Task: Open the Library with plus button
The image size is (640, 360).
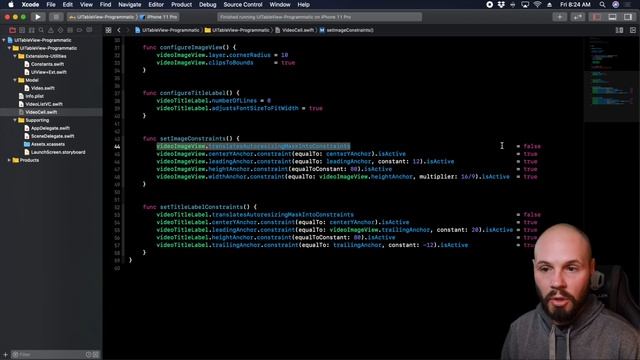Action: tap(560, 17)
